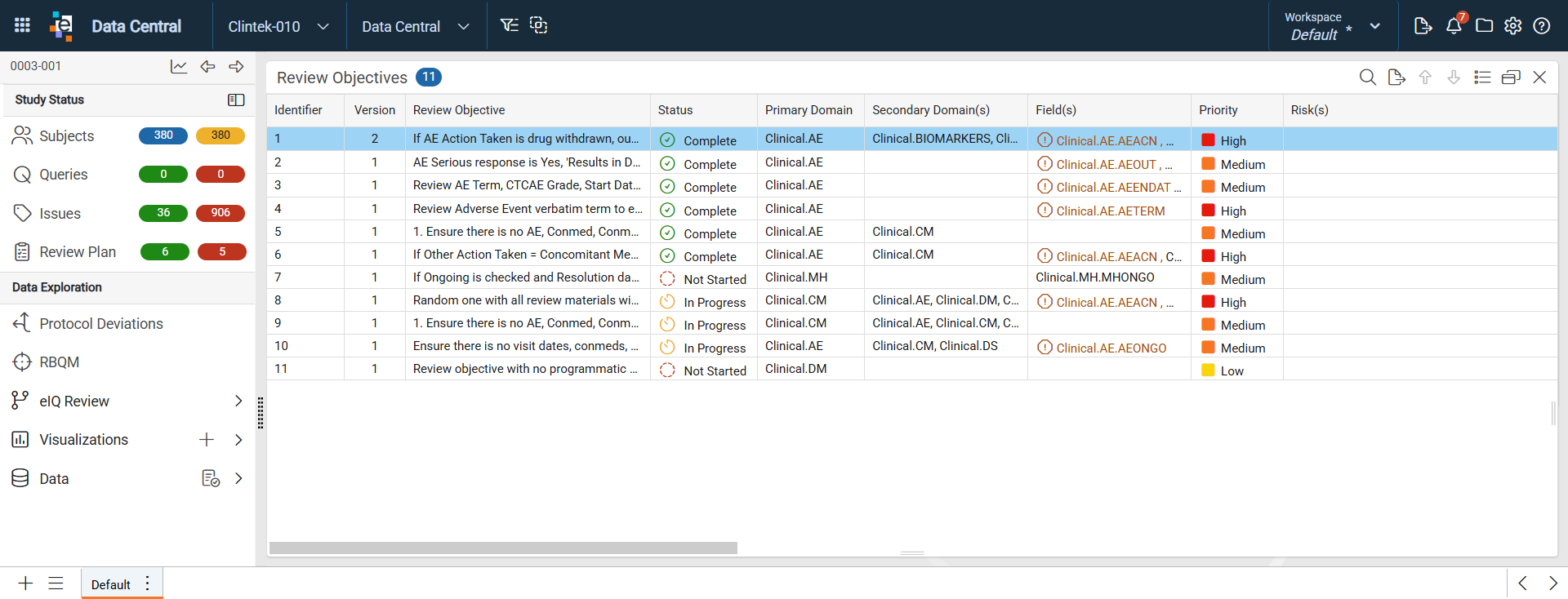Viewport: 1568px width, 599px height.
Task: Click the data review icon beside Data
Action: coord(211,479)
